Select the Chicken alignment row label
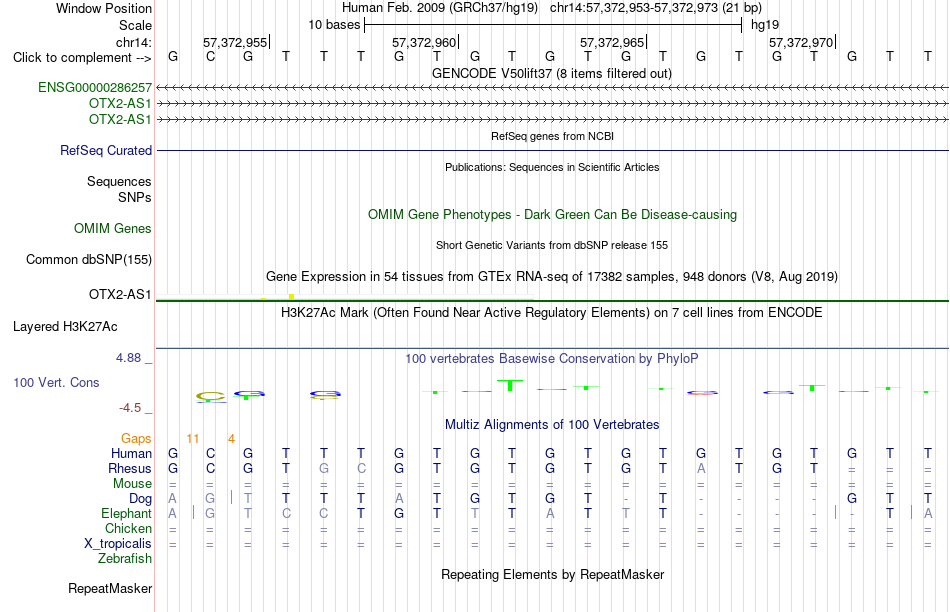Image resolution: width=950 pixels, height=612 pixels. [128, 529]
